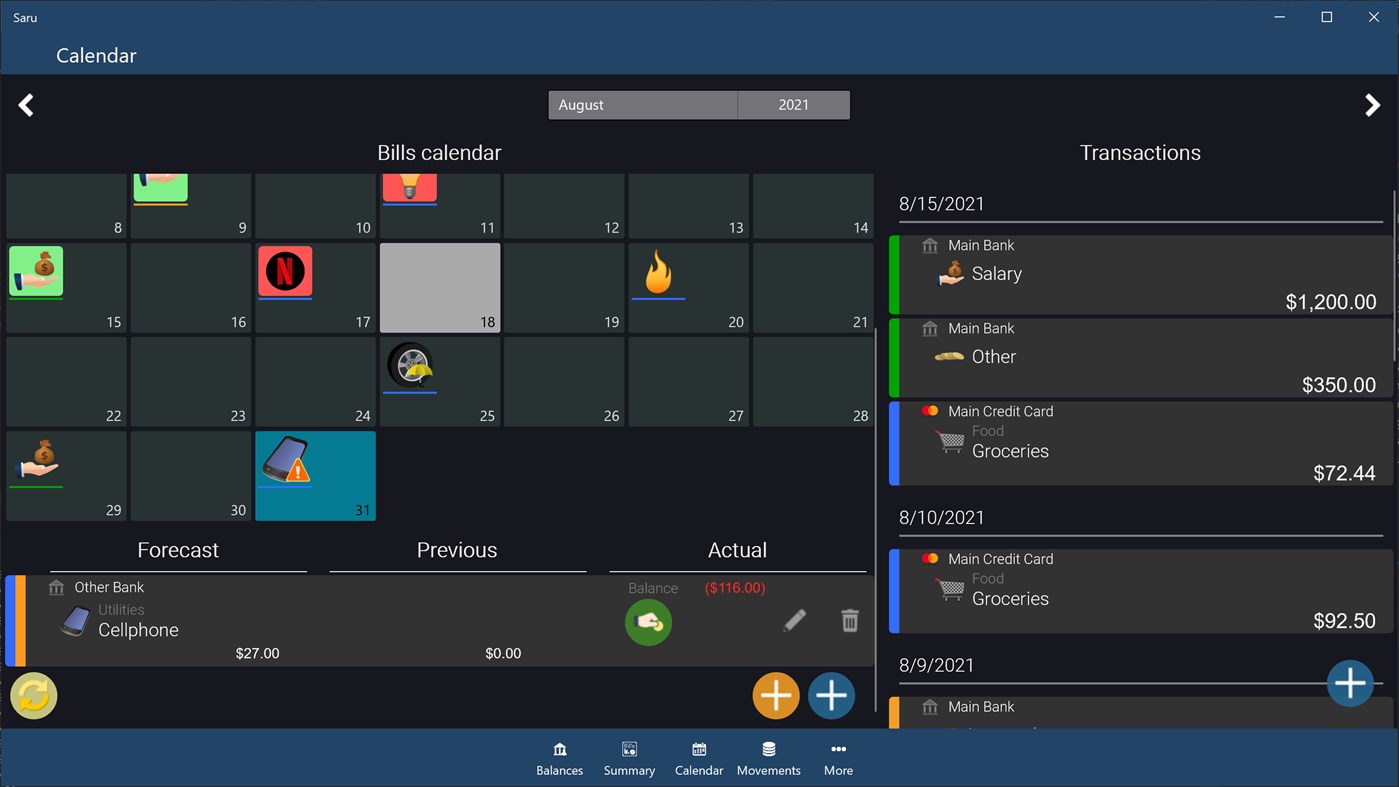Select the salary money bag on August 15

[34, 271]
